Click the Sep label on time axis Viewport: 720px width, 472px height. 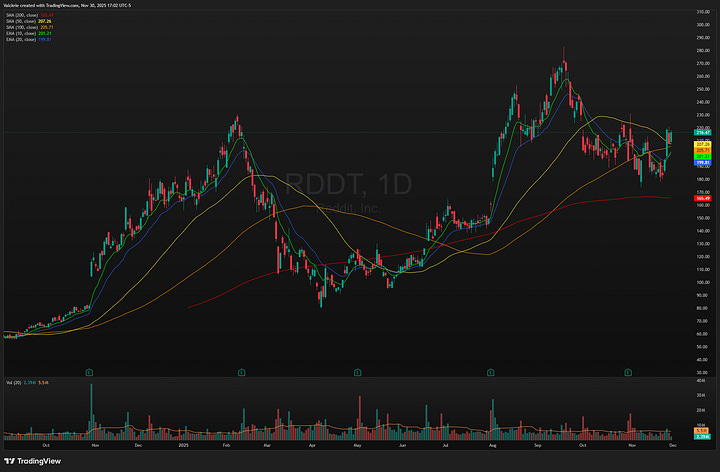pyautogui.click(x=538, y=445)
